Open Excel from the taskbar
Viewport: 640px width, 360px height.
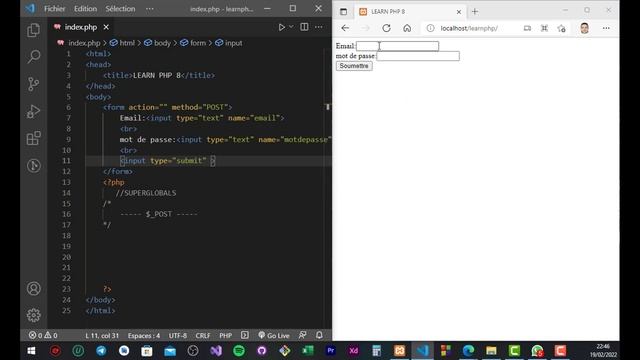(x=308, y=351)
